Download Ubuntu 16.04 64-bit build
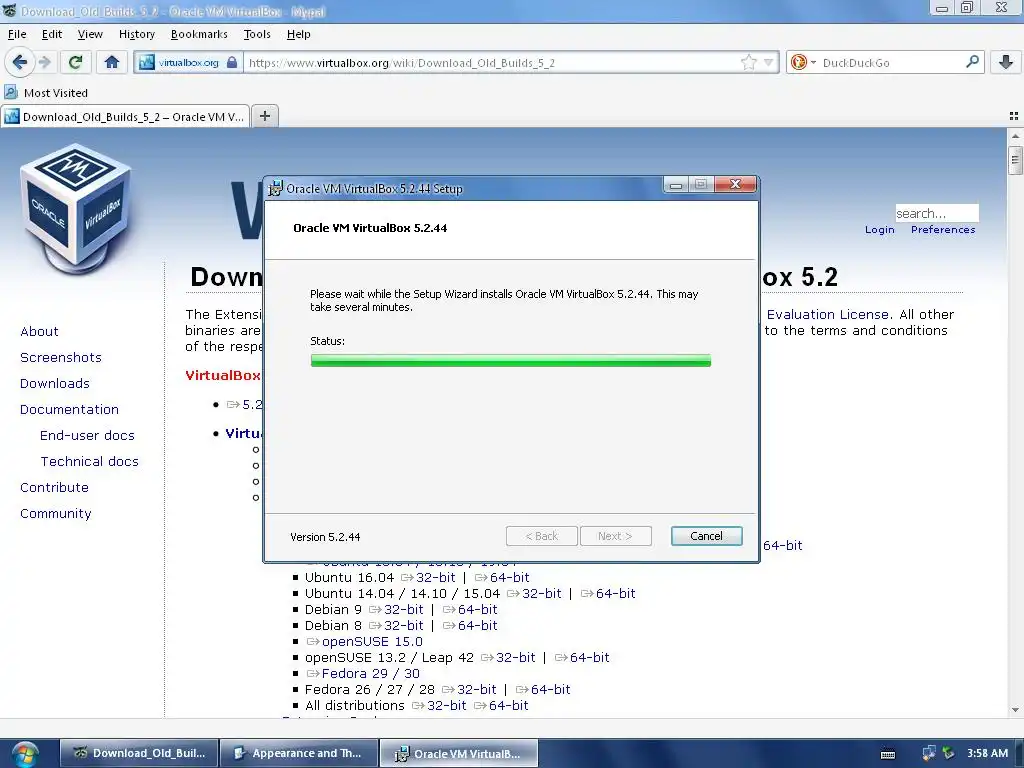 [502, 577]
